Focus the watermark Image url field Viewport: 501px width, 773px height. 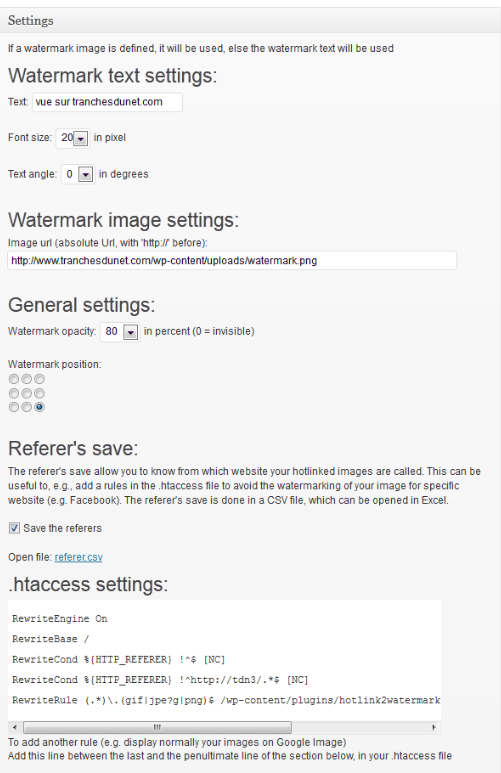(232, 260)
